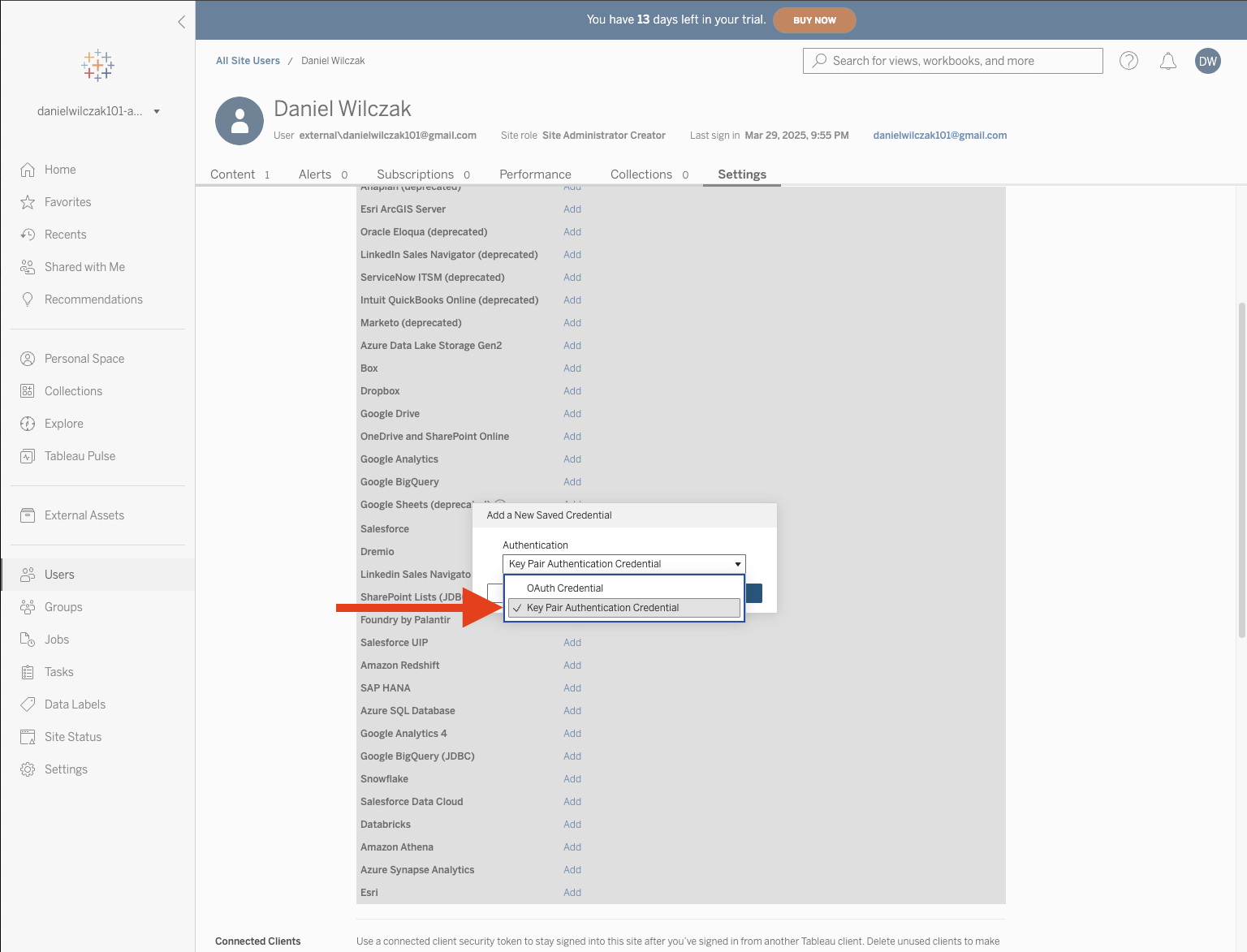
Task: Open Groups icon in sidebar
Action: (x=28, y=607)
